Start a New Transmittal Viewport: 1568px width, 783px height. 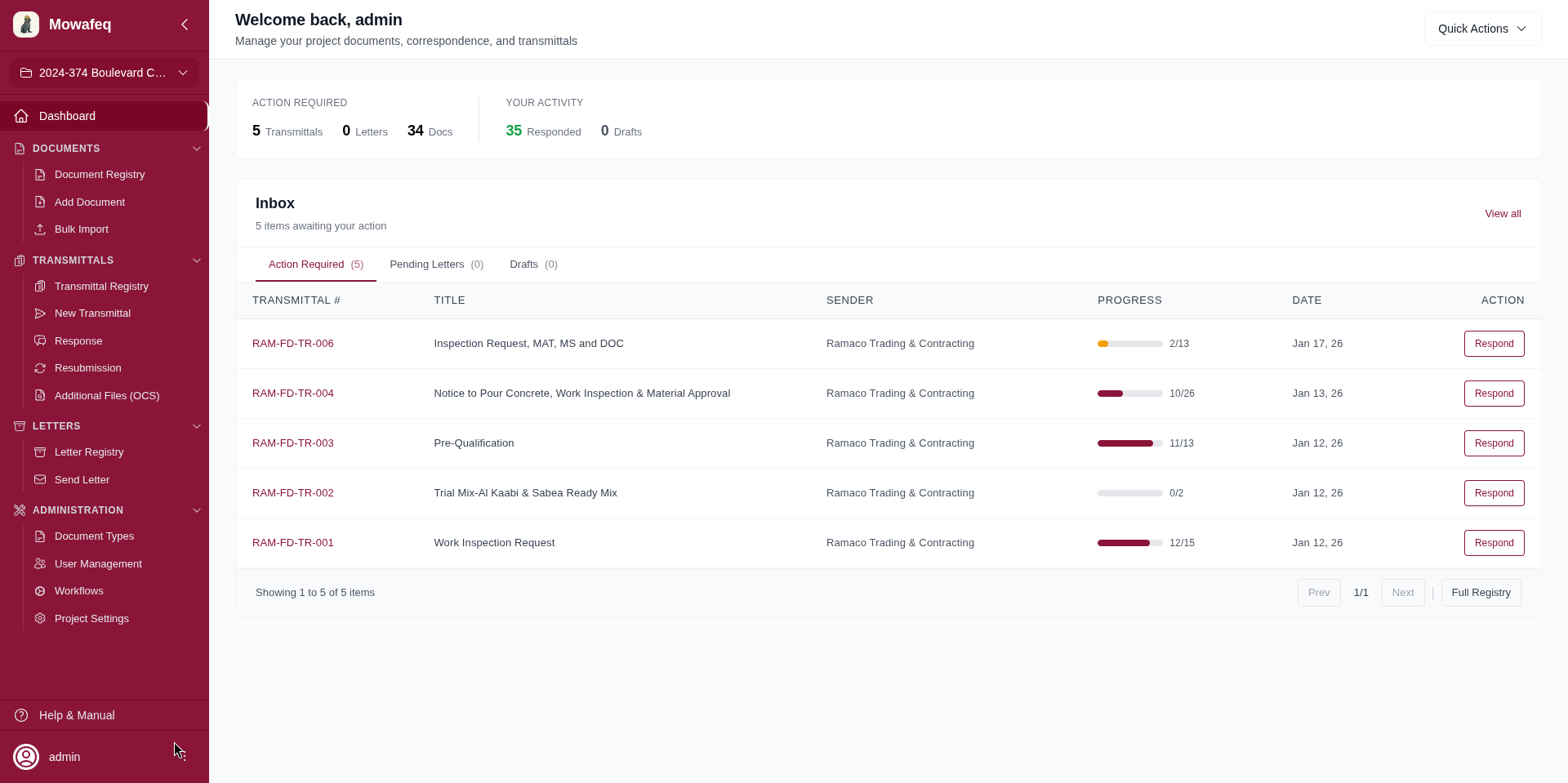[92, 314]
